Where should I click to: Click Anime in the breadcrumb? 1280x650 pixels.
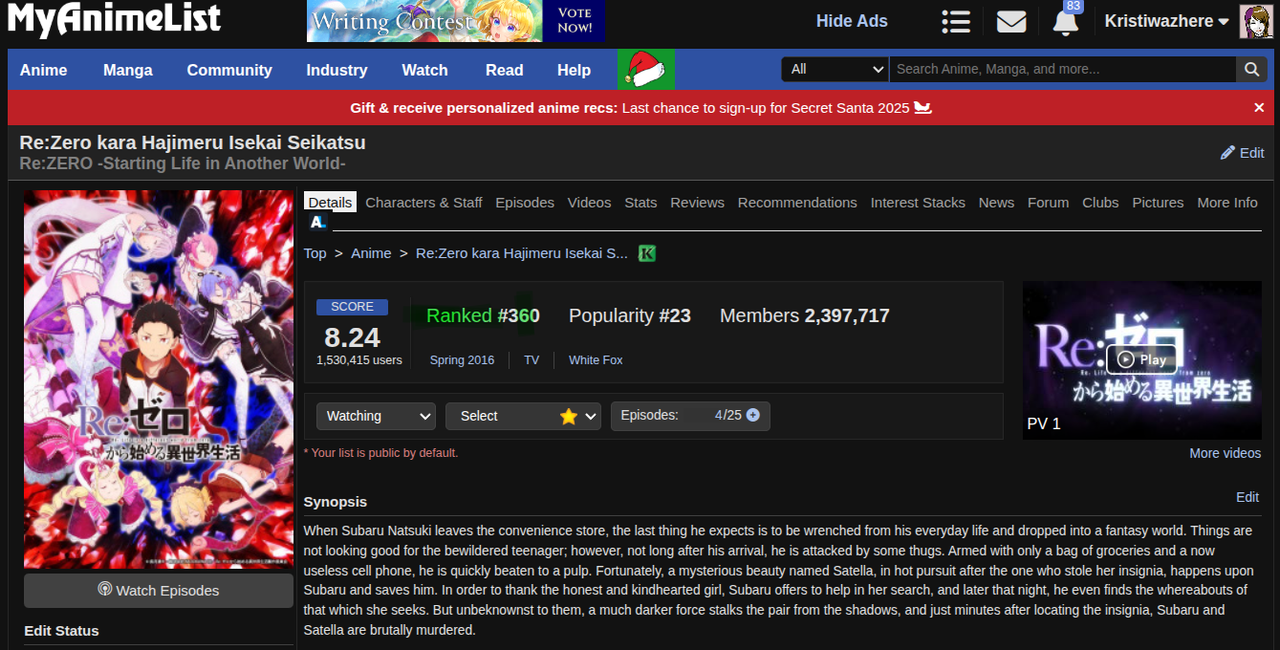click(x=371, y=253)
